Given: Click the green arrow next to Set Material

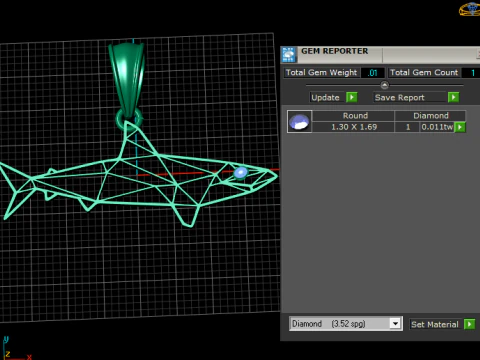Looking at the screenshot, I should click(469, 324).
